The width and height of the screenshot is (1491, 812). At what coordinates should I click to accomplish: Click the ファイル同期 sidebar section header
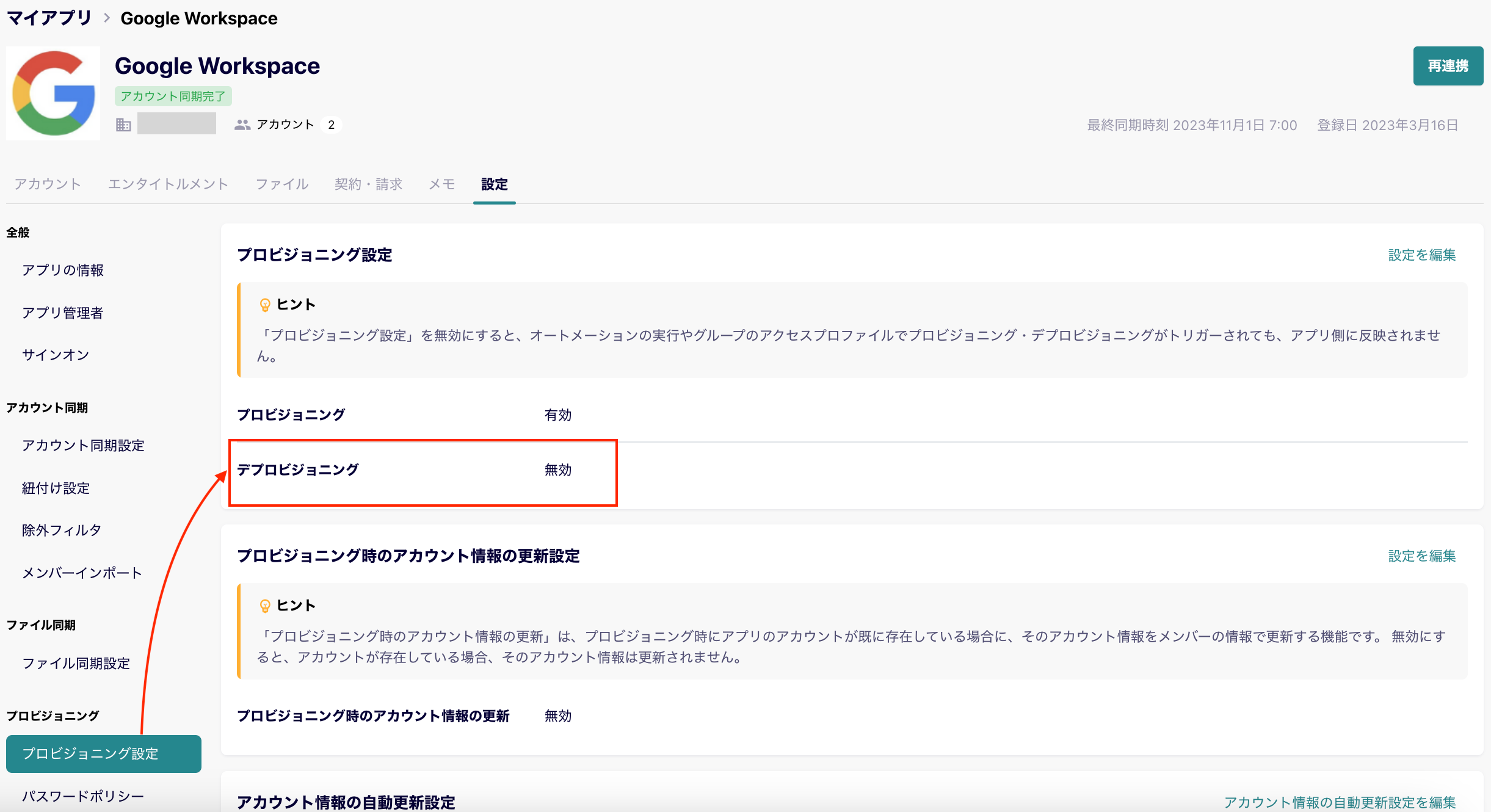[x=41, y=625]
